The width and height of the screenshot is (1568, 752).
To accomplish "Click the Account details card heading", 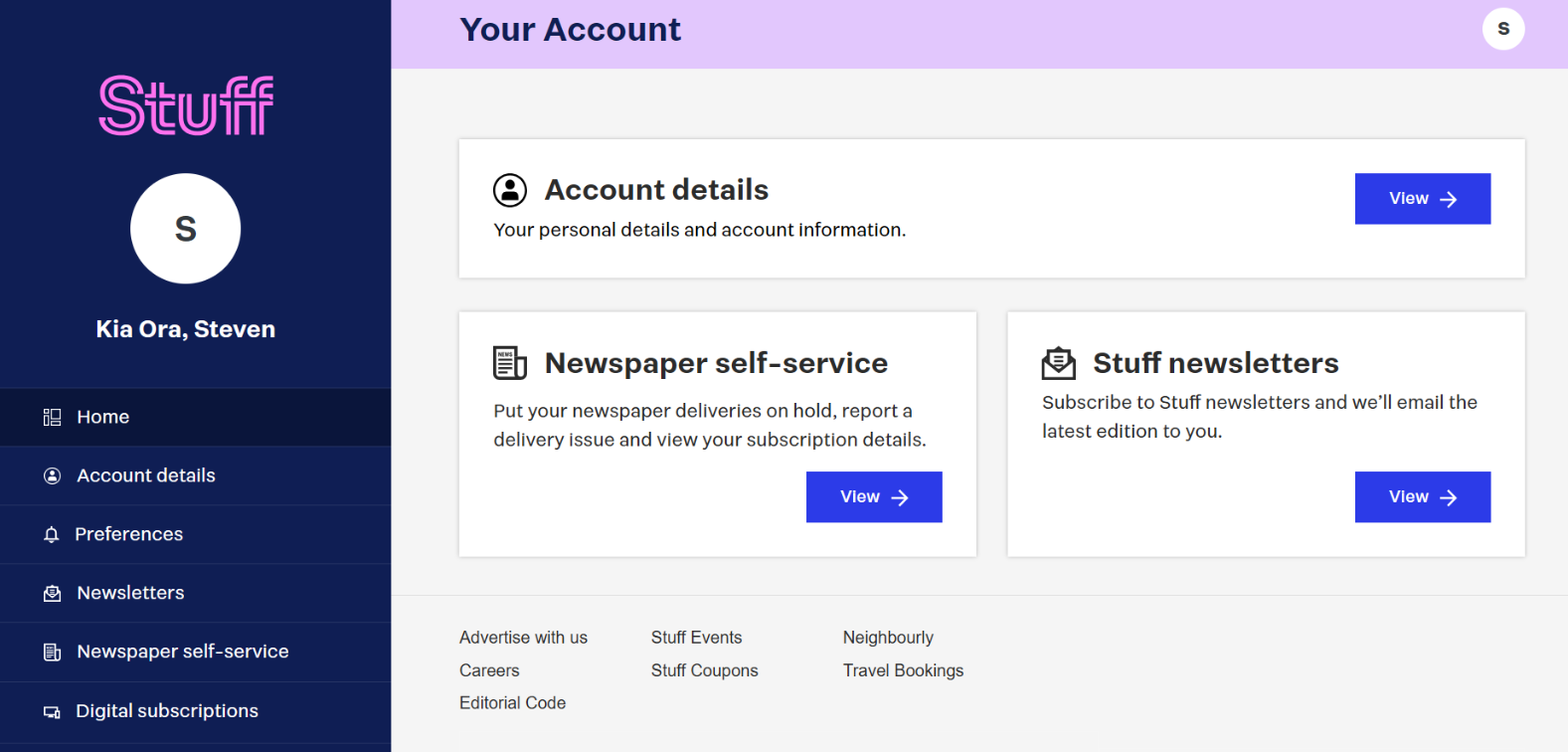I will [x=656, y=190].
